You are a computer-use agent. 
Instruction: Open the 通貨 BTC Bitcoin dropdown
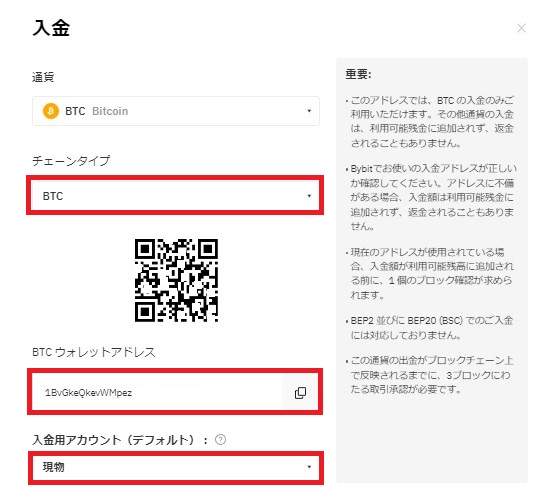pyautogui.click(x=176, y=111)
